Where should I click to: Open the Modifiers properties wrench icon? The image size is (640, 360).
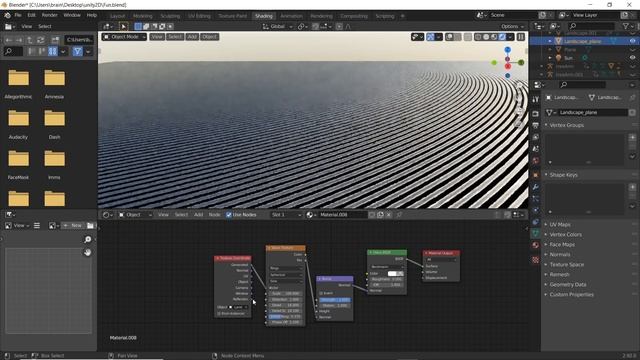tap(536, 187)
